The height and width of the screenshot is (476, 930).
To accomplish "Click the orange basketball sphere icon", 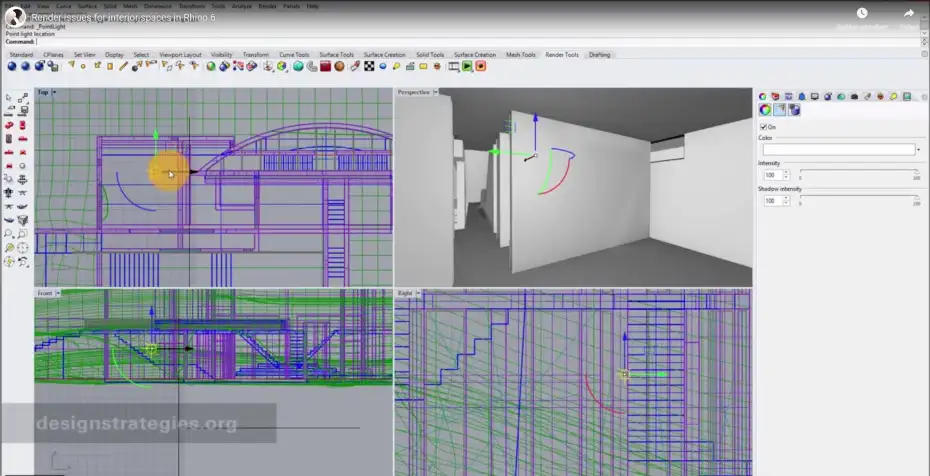I will (339, 66).
